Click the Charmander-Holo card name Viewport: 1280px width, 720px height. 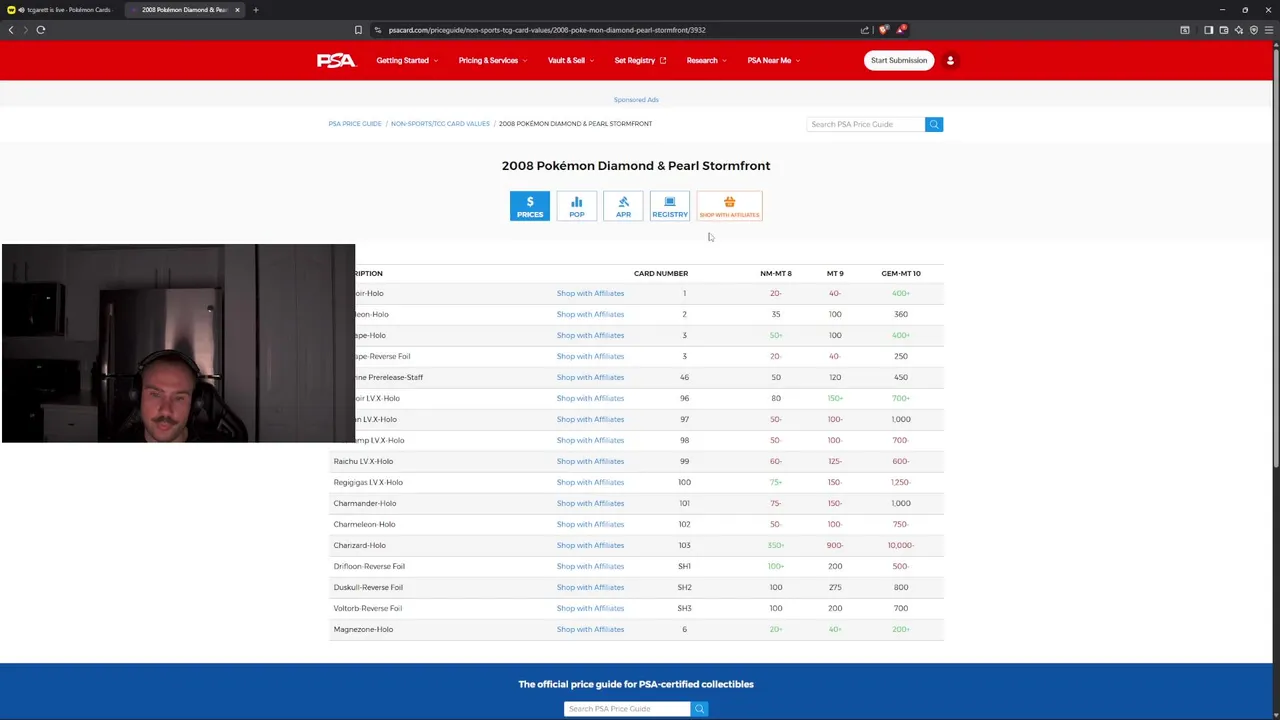click(x=365, y=503)
